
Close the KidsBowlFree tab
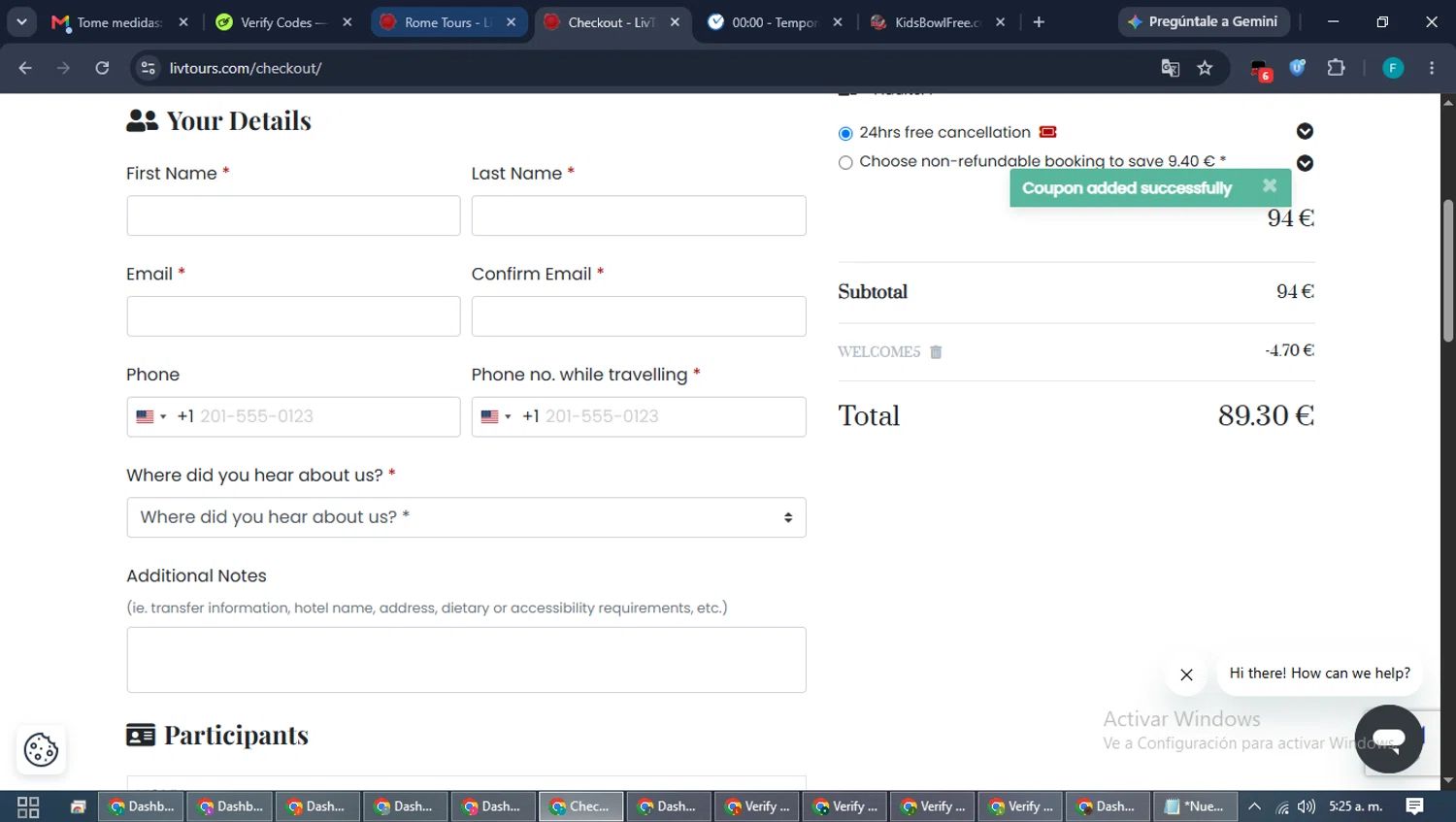tap(1001, 22)
